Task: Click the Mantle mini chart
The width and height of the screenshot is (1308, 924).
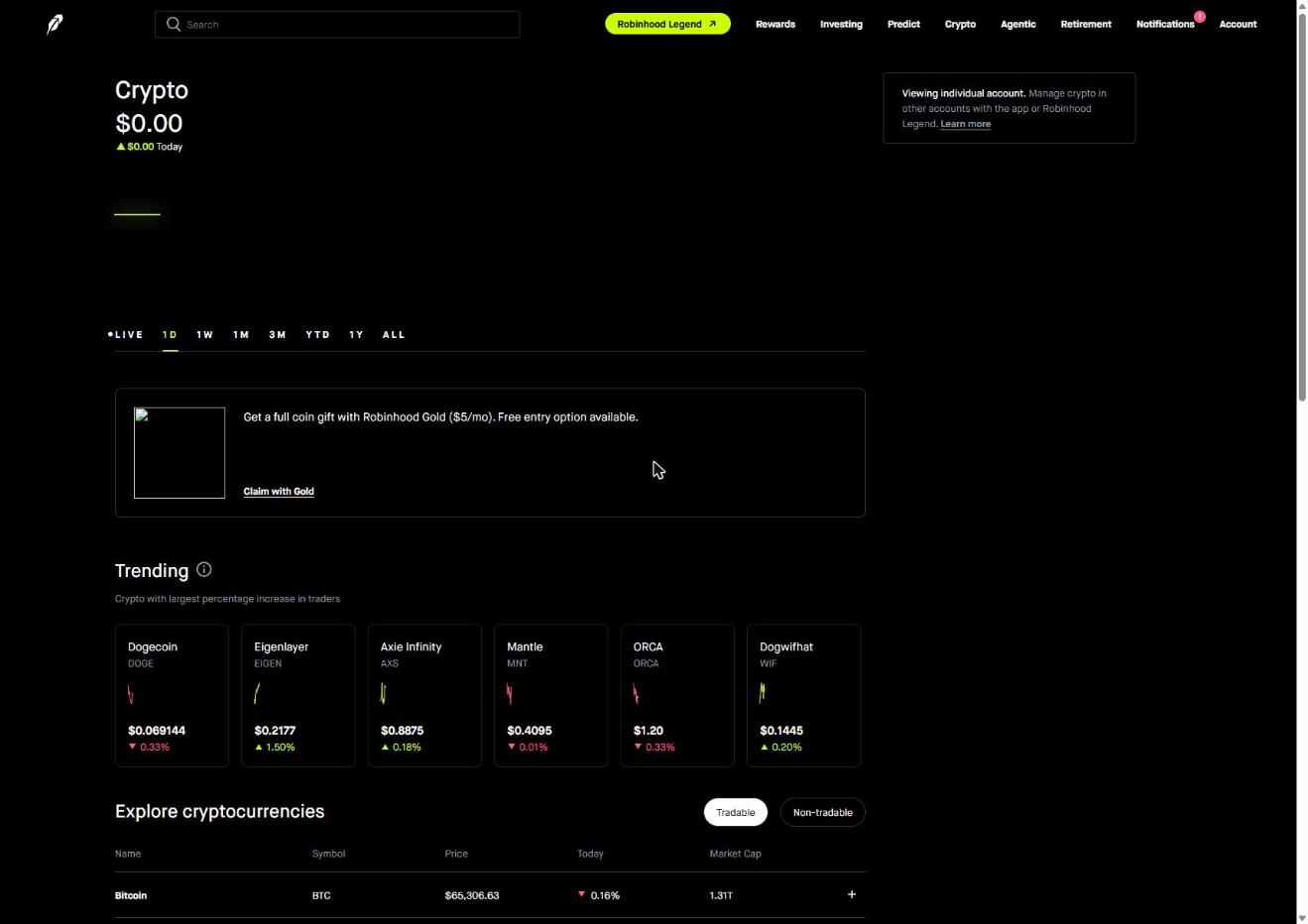Action: pos(510,694)
